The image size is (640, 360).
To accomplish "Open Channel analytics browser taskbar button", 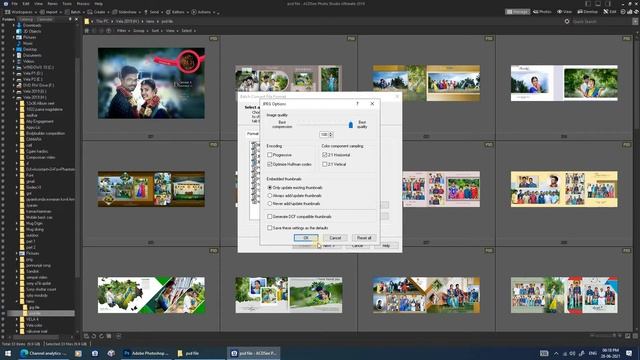I will 44,353.
